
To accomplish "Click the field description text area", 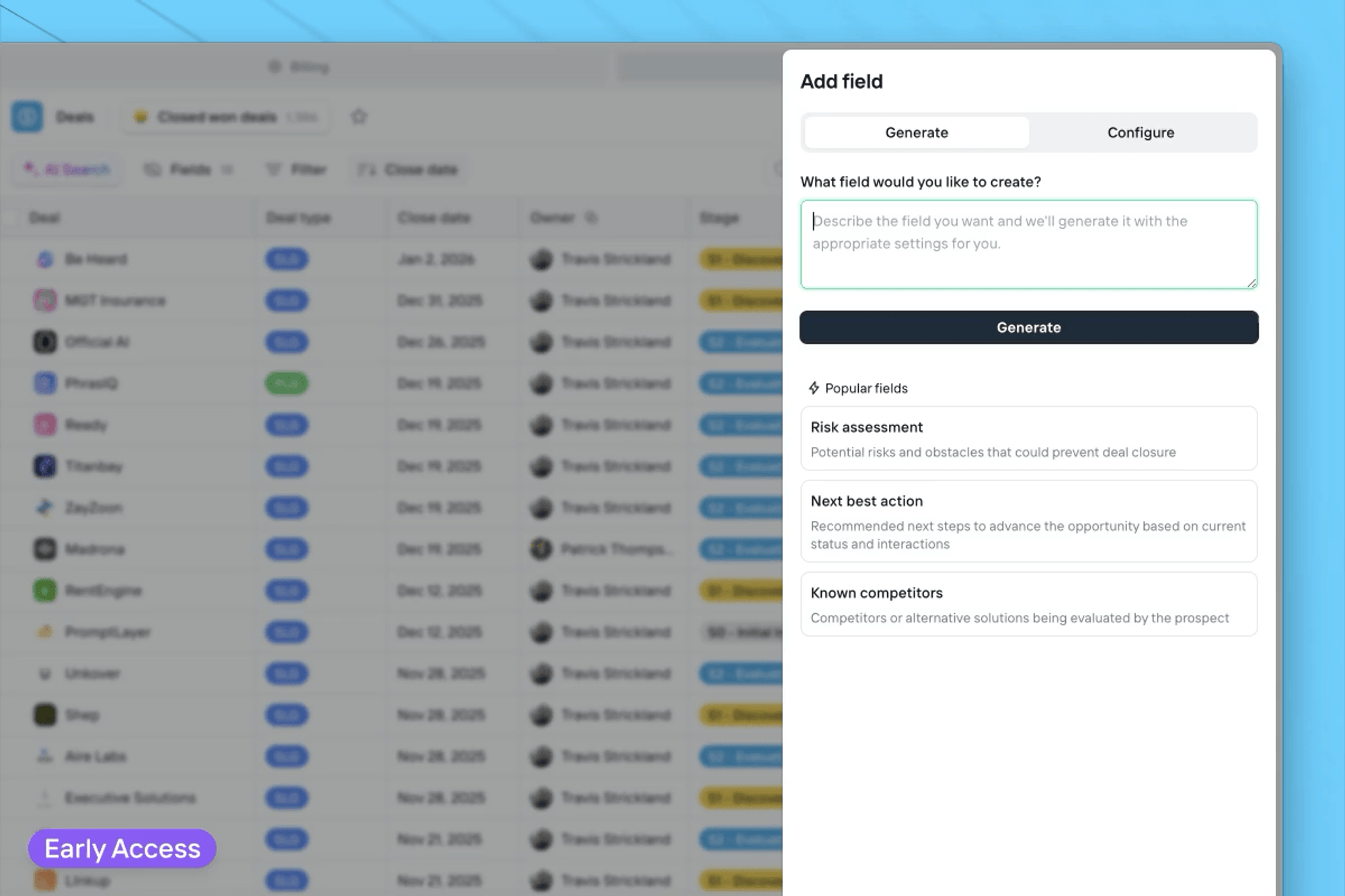I will (x=1028, y=244).
